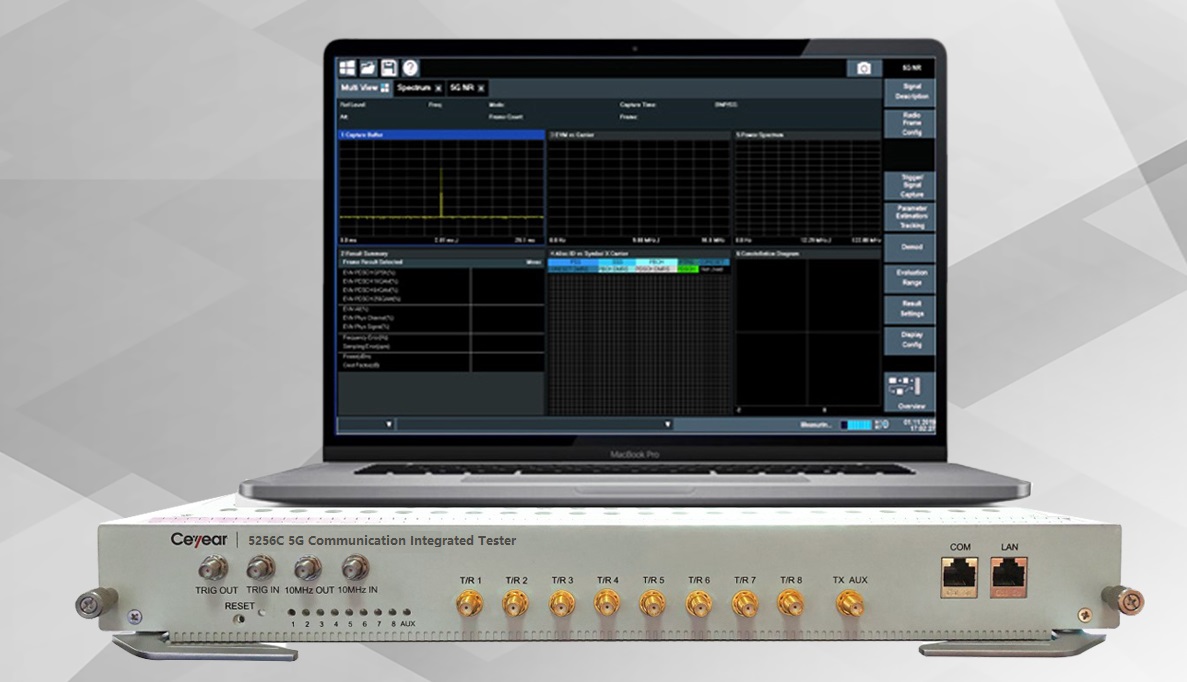Click the date and time in status bar
Image resolution: width=1187 pixels, height=682 pixels.
(920, 425)
